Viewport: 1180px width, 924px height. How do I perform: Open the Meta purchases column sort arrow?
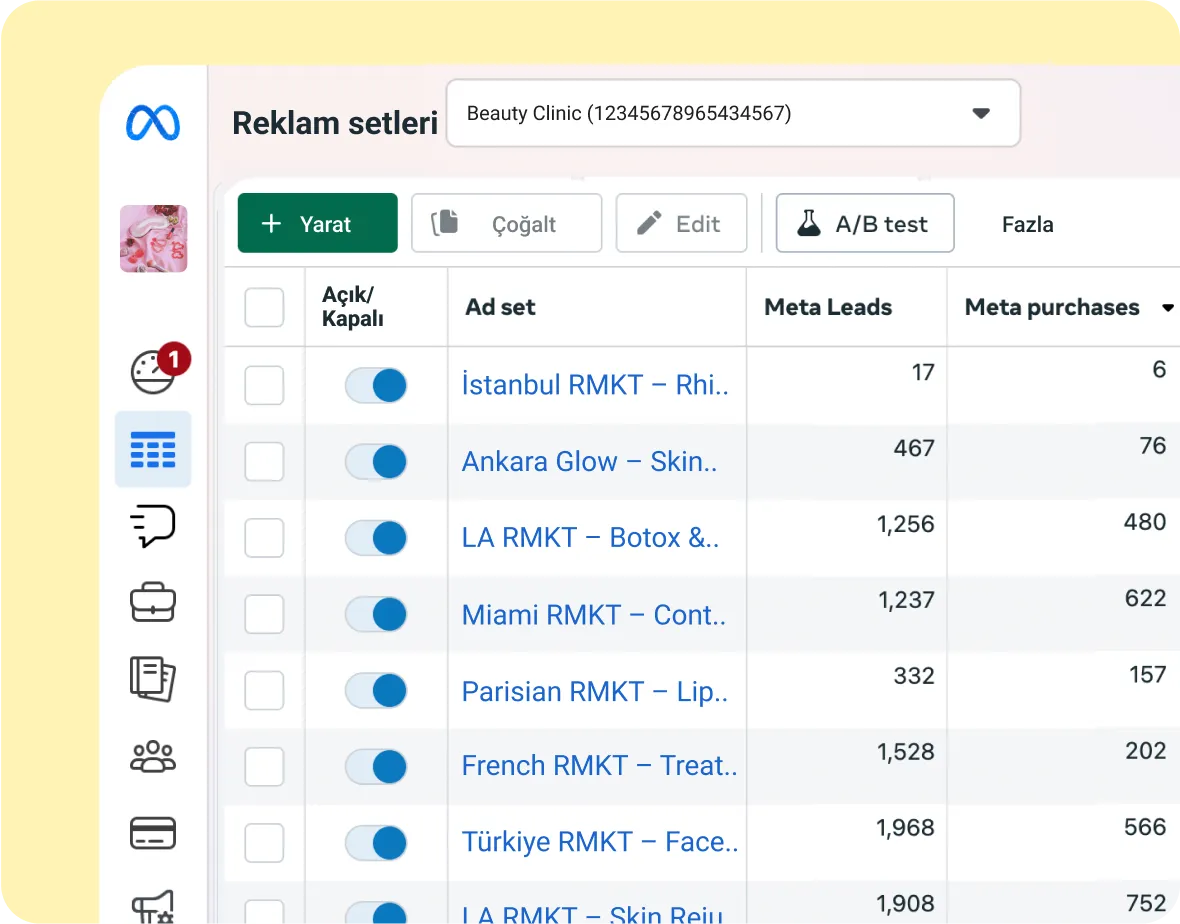[1166, 308]
